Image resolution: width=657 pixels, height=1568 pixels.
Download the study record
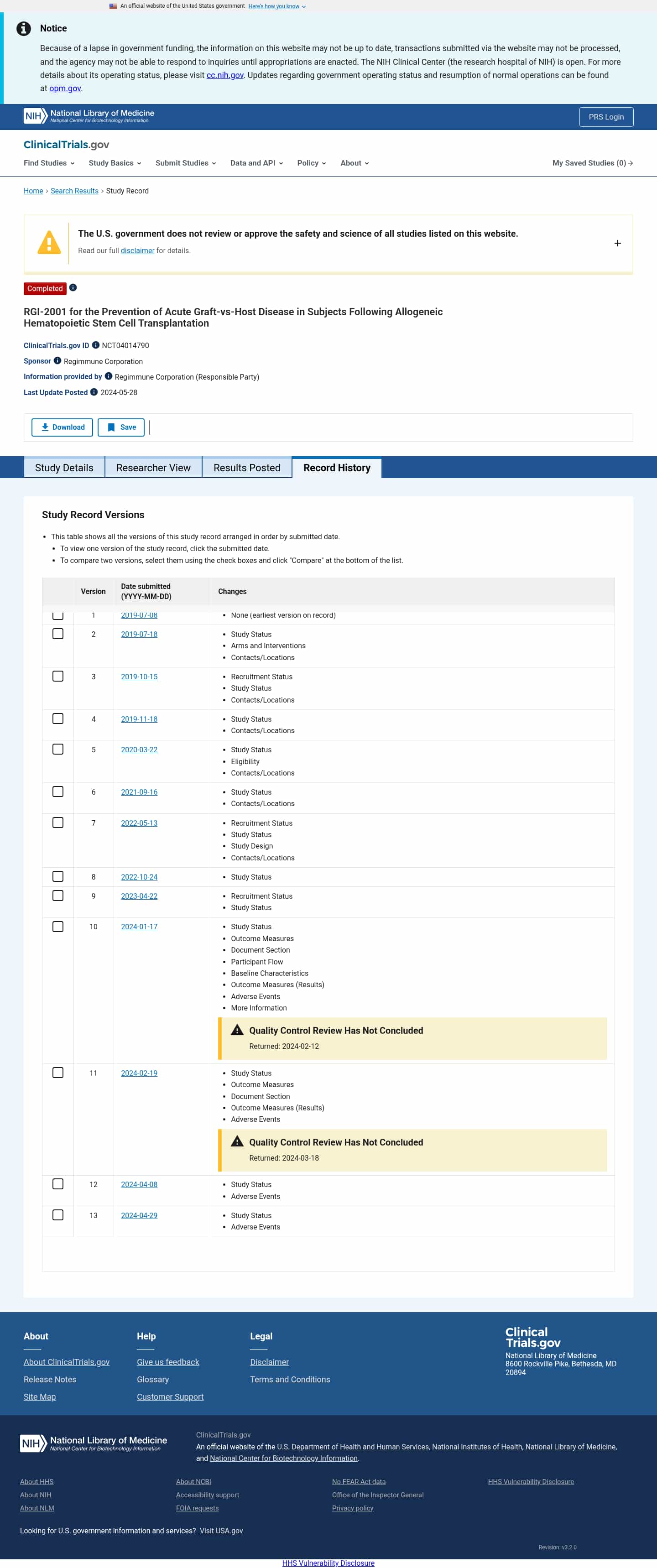coord(62,427)
